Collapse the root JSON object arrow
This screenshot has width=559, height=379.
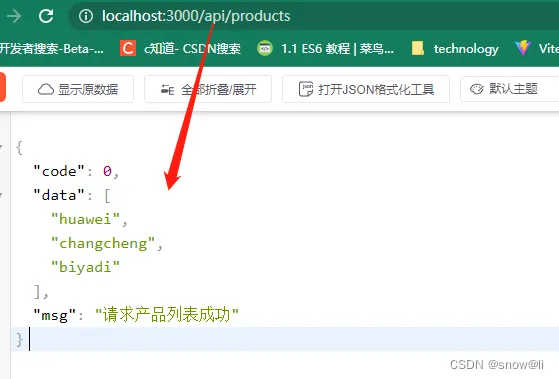click(x=1, y=147)
